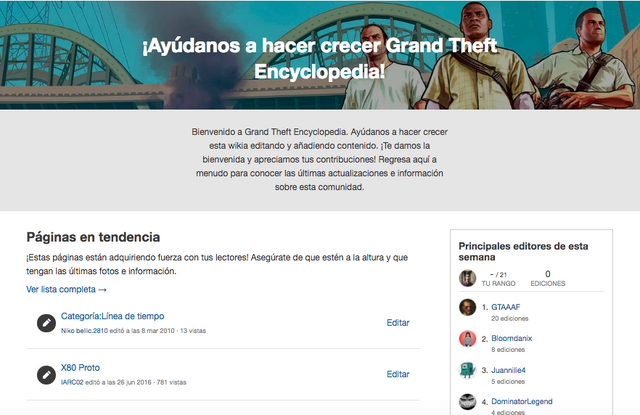Click Principales editores de esta semana heading
This screenshot has height=415, width=640.
(523, 251)
